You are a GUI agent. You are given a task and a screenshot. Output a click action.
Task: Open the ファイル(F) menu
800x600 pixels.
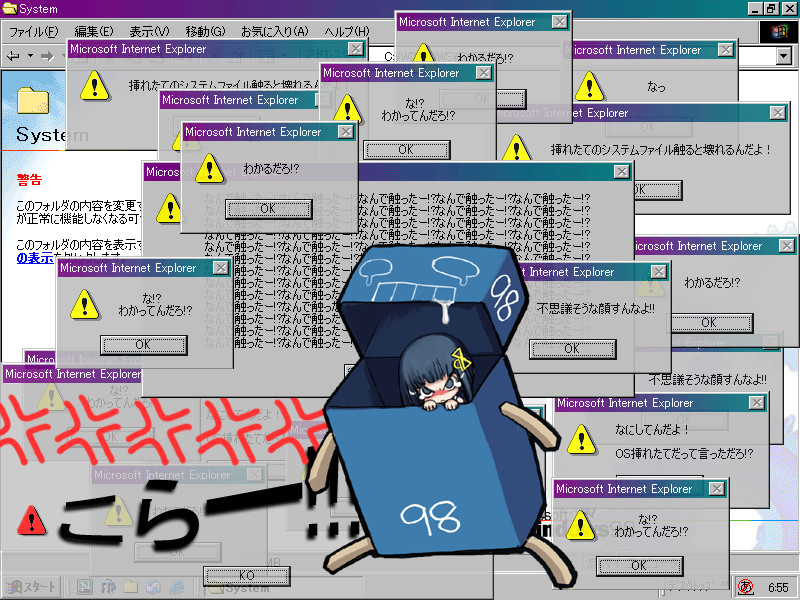33,32
